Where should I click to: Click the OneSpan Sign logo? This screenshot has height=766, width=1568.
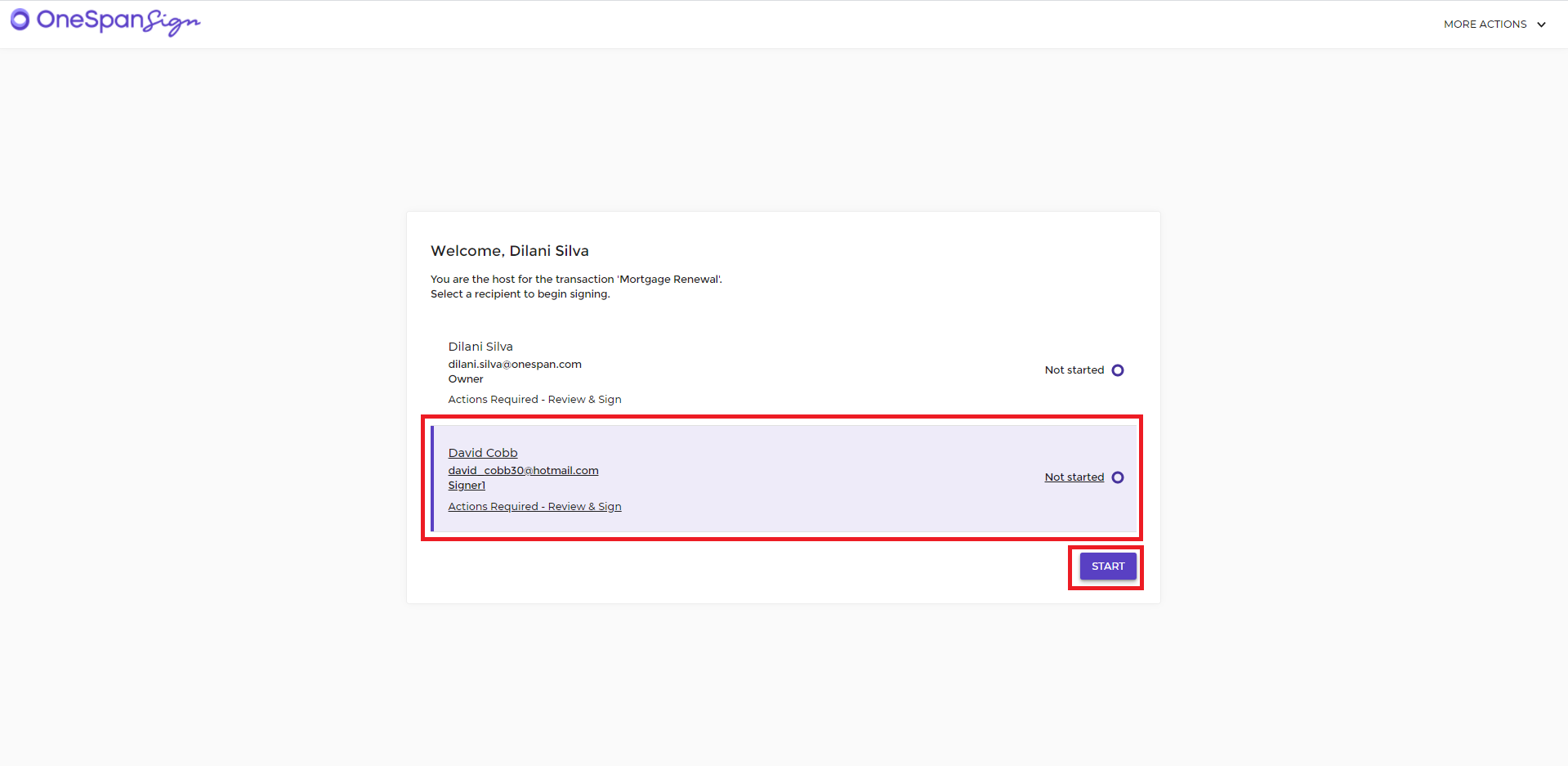tap(105, 21)
